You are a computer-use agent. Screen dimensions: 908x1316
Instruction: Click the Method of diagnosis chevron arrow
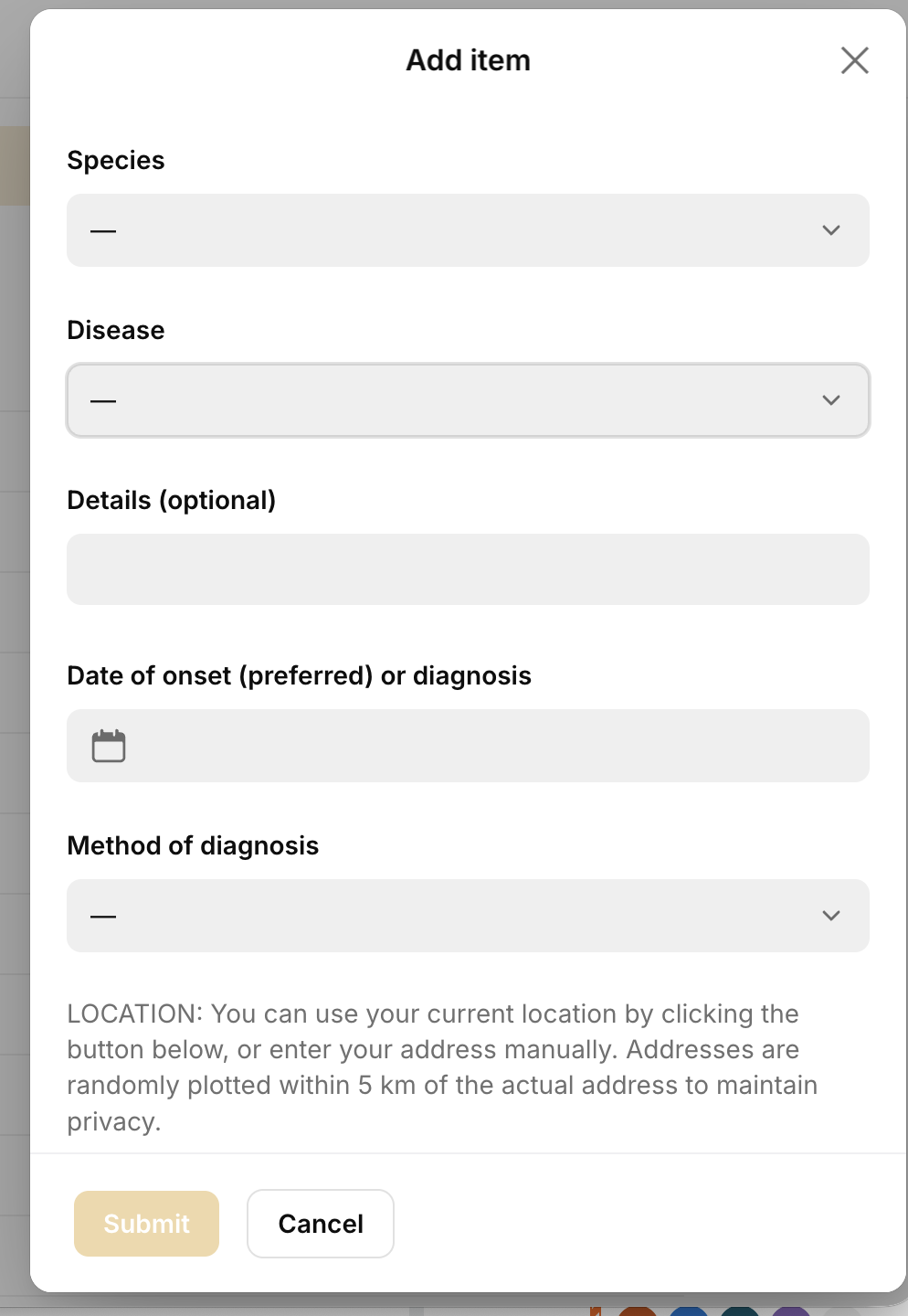(830, 916)
